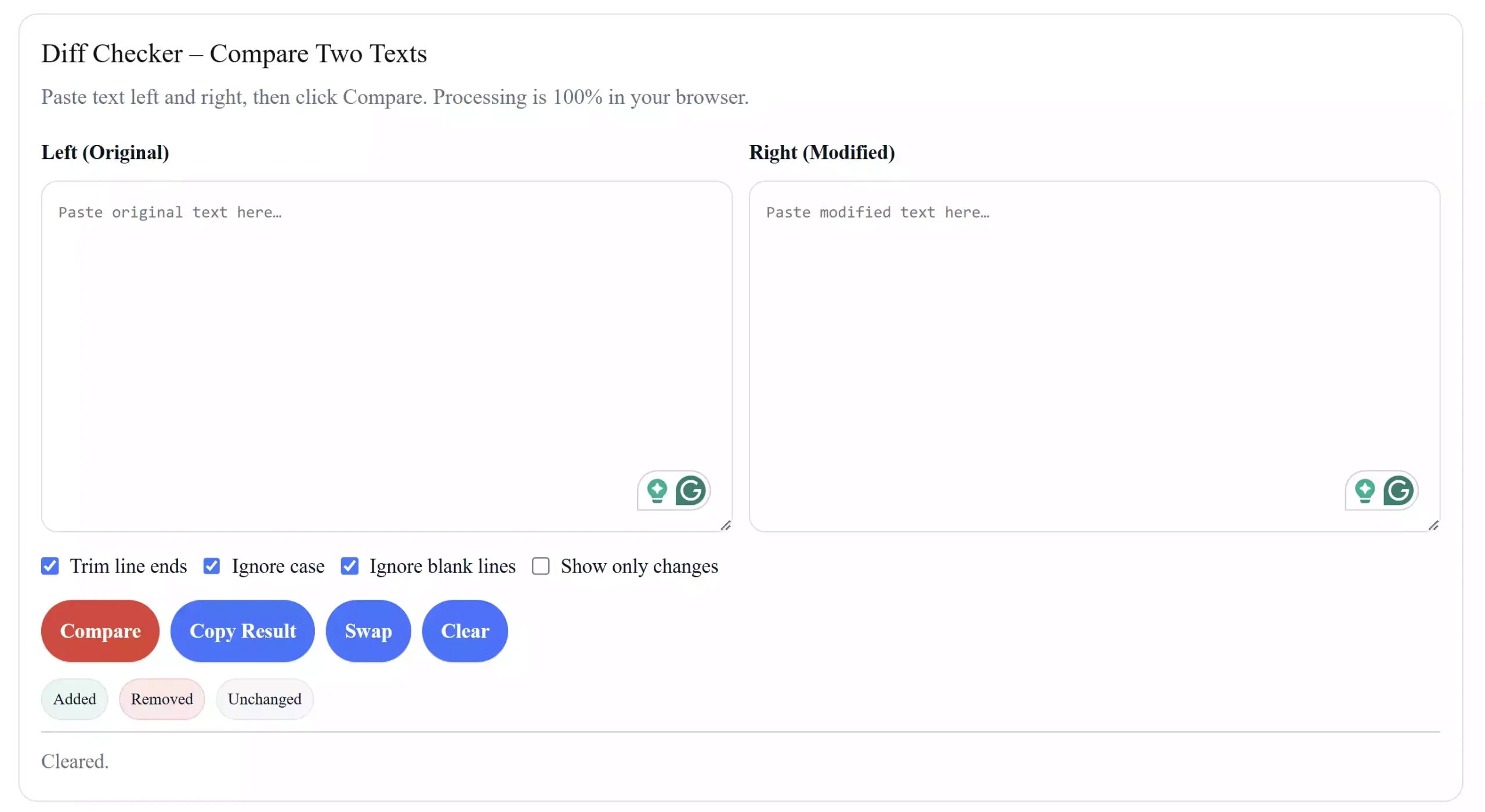Click the Unchanged legend badge

tap(264, 699)
